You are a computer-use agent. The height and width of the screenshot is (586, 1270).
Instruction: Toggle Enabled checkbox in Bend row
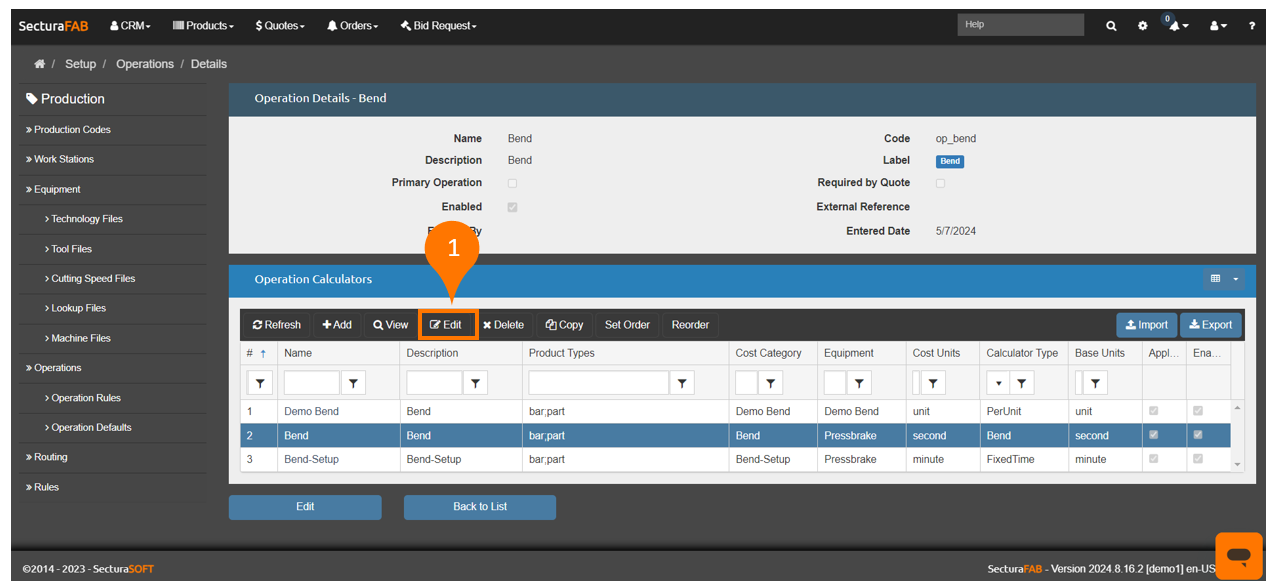tap(1198, 435)
